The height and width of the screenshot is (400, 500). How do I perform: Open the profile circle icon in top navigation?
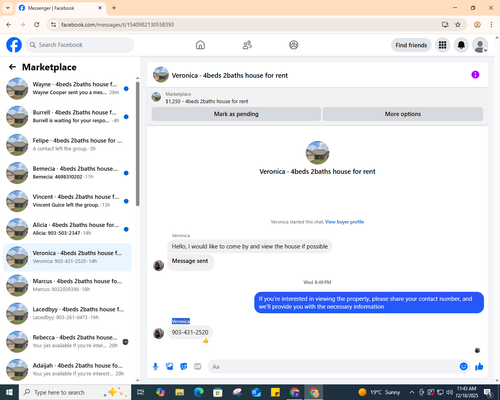click(294, 45)
